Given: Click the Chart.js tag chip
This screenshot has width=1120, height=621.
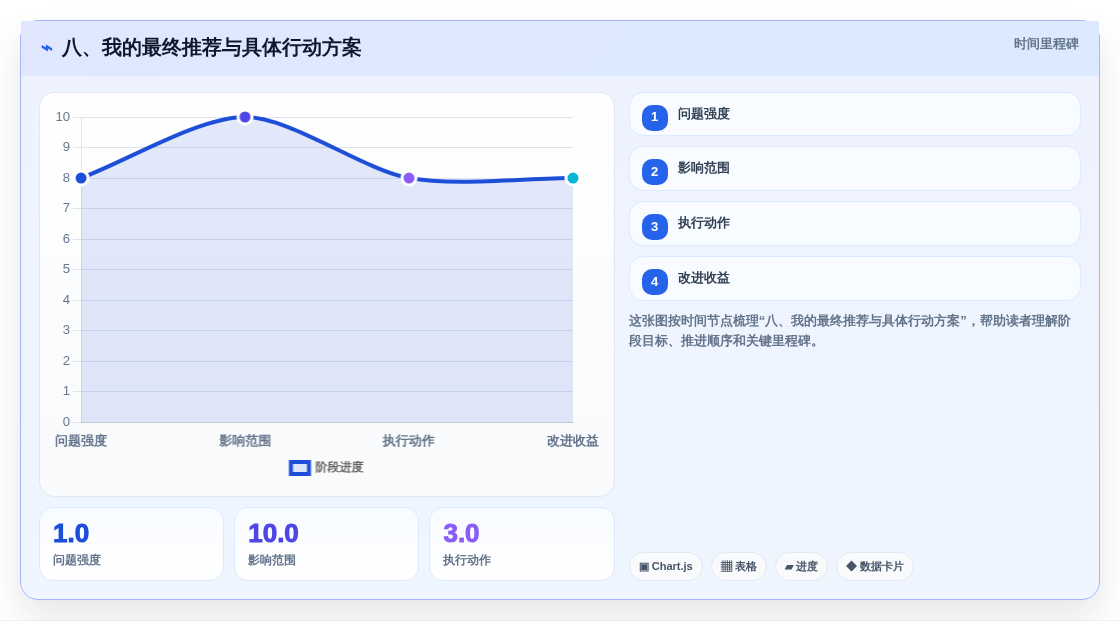Looking at the screenshot, I should [x=666, y=567].
